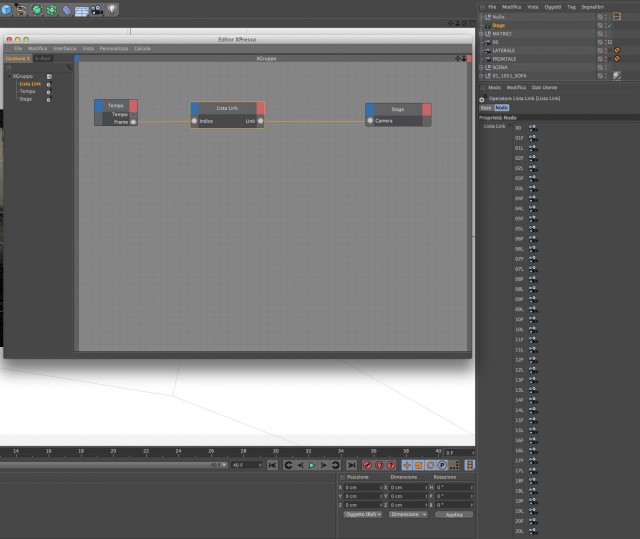The height and width of the screenshot is (539, 640).
Task: Switch to the Base tab in attributes
Action: tap(486, 108)
